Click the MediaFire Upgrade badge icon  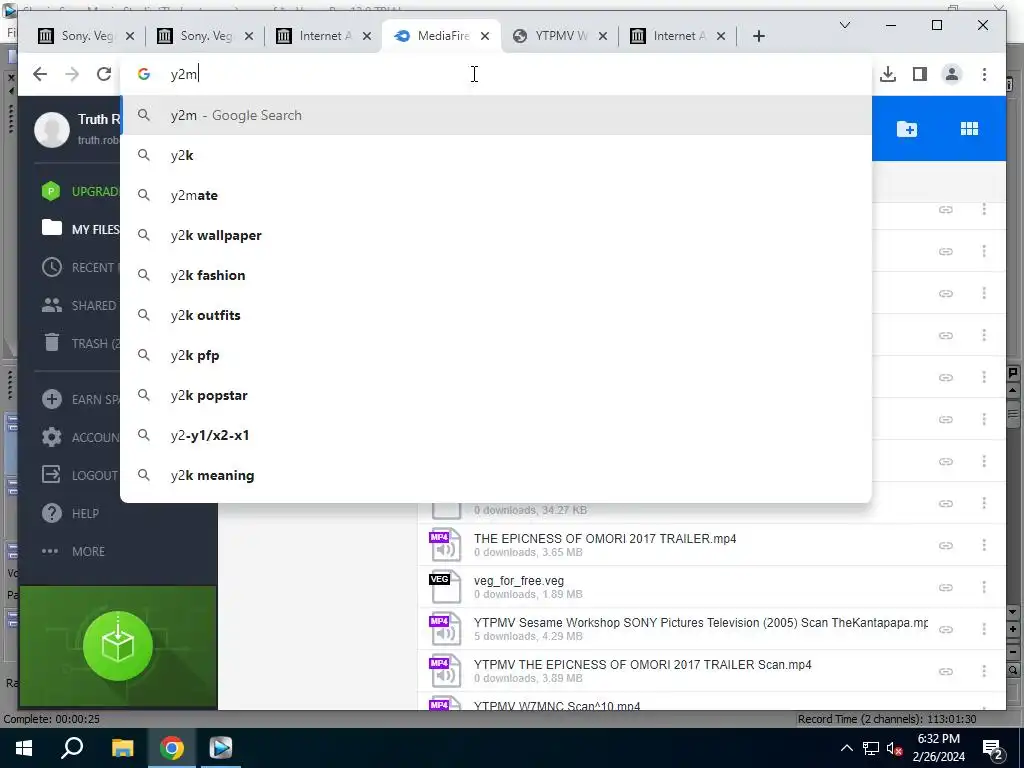(x=51, y=191)
